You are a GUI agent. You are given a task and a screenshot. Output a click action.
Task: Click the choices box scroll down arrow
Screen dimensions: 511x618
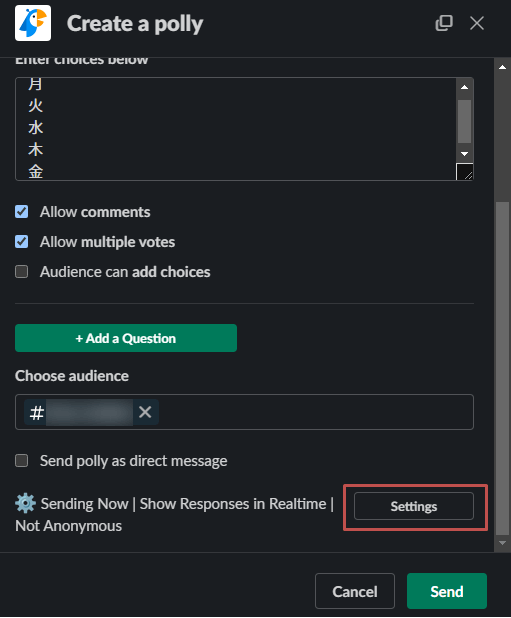tap(465, 154)
